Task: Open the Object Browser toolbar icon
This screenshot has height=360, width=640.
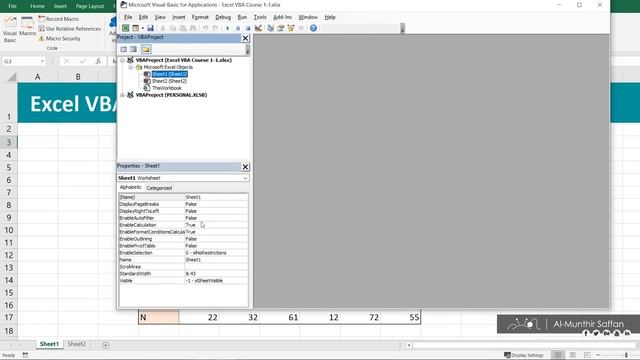Action: (291, 28)
